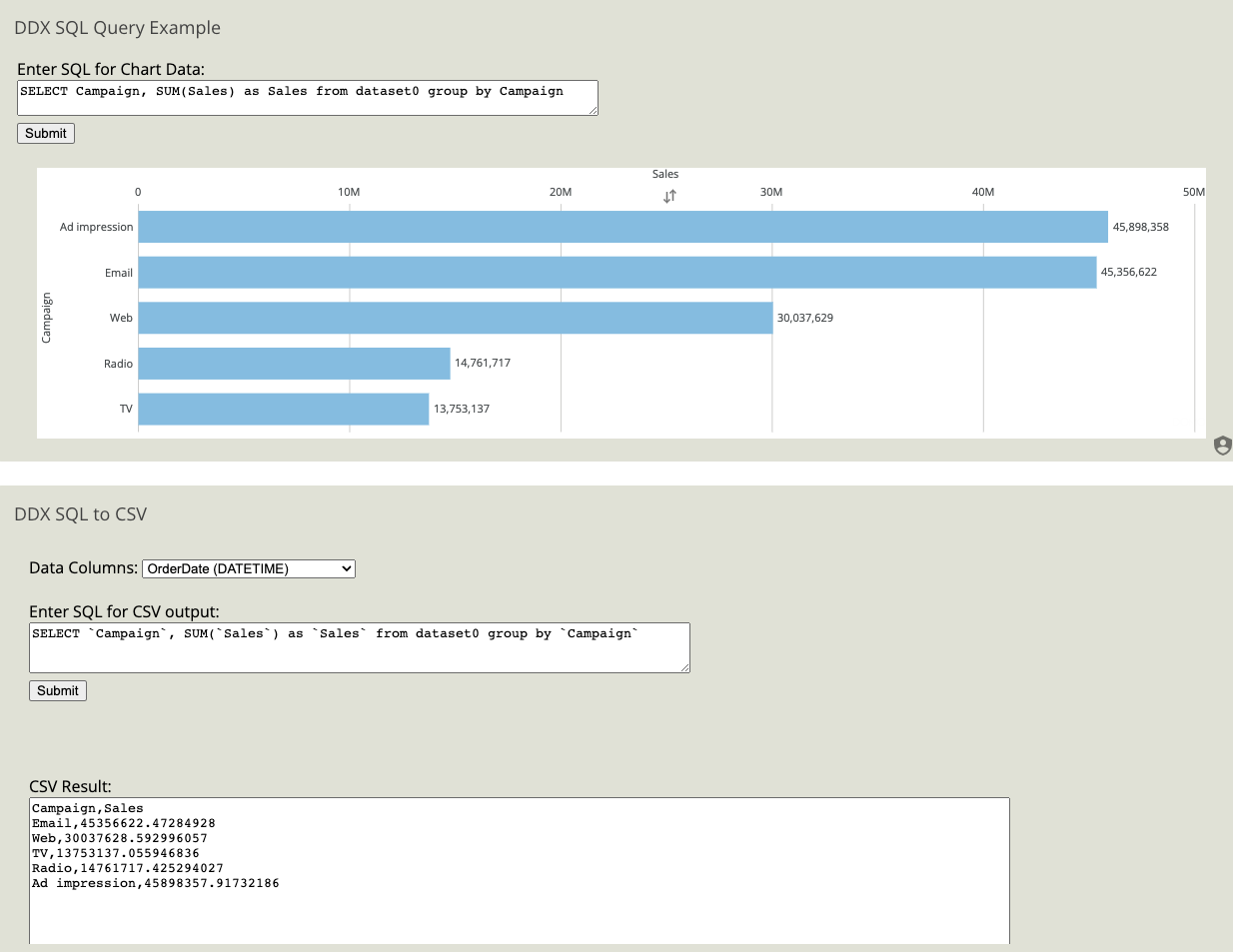Select the Ad impression bar in the chart
The height and width of the screenshot is (952, 1233).
(x=619, y=227)
